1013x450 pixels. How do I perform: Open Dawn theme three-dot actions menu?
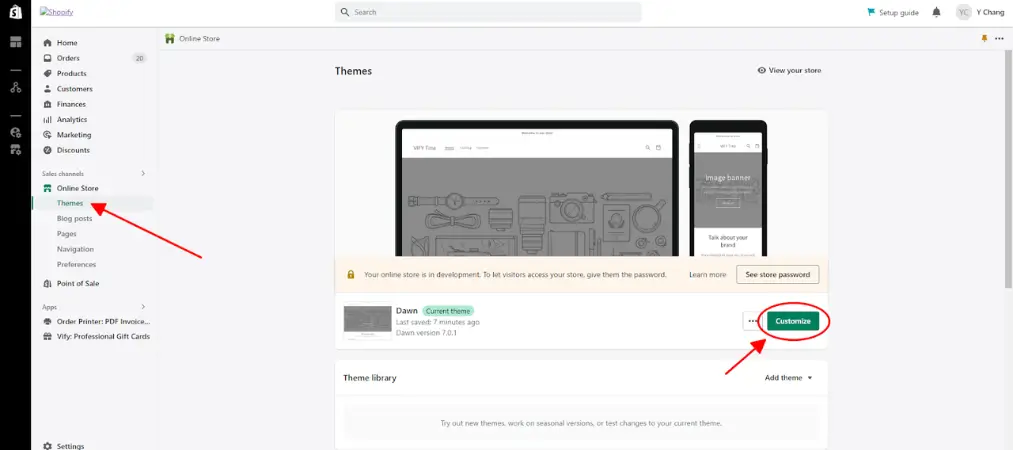coord(753,321)
